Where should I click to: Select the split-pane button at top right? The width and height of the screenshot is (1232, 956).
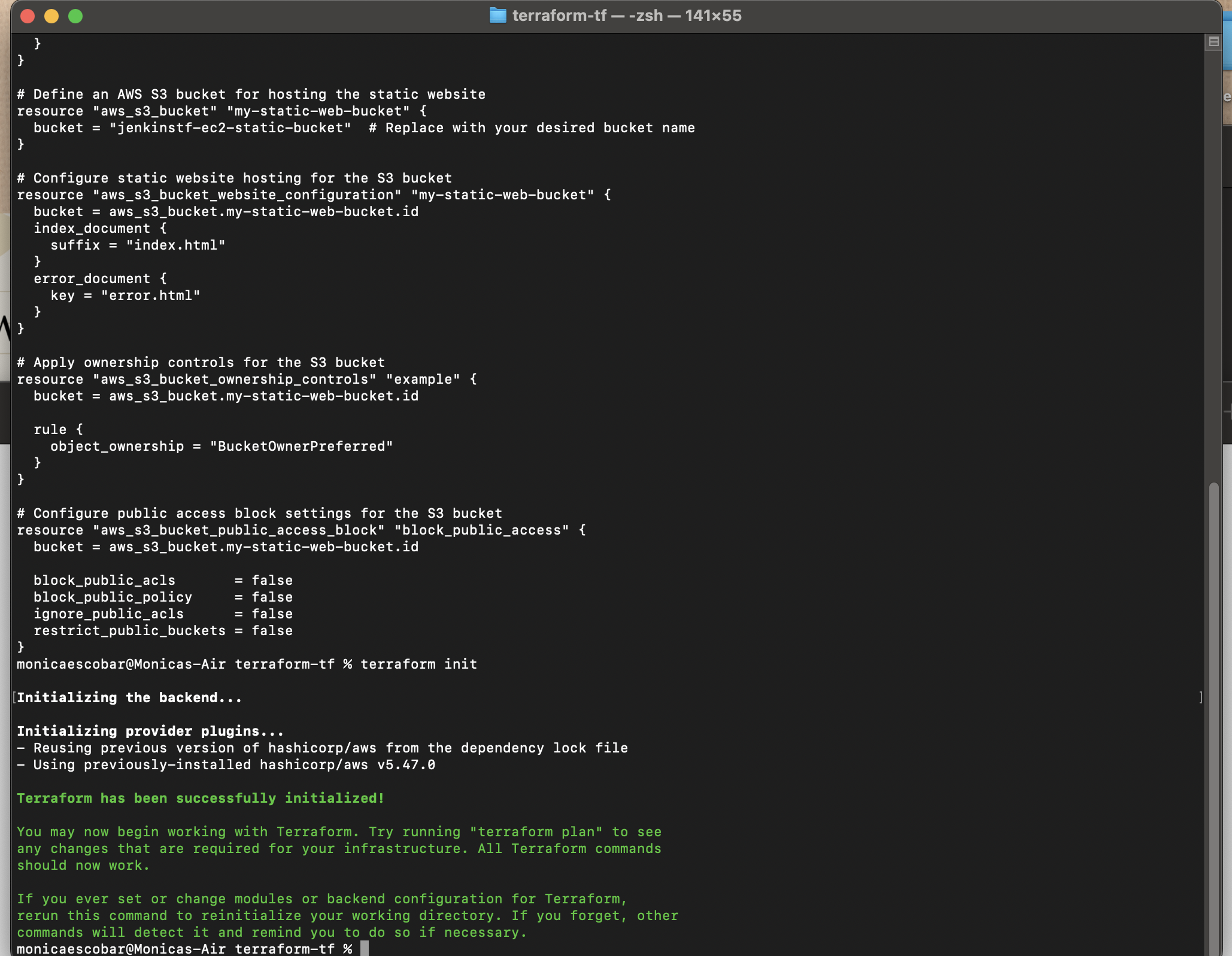pyautogui.click(x=1214, y=41)
